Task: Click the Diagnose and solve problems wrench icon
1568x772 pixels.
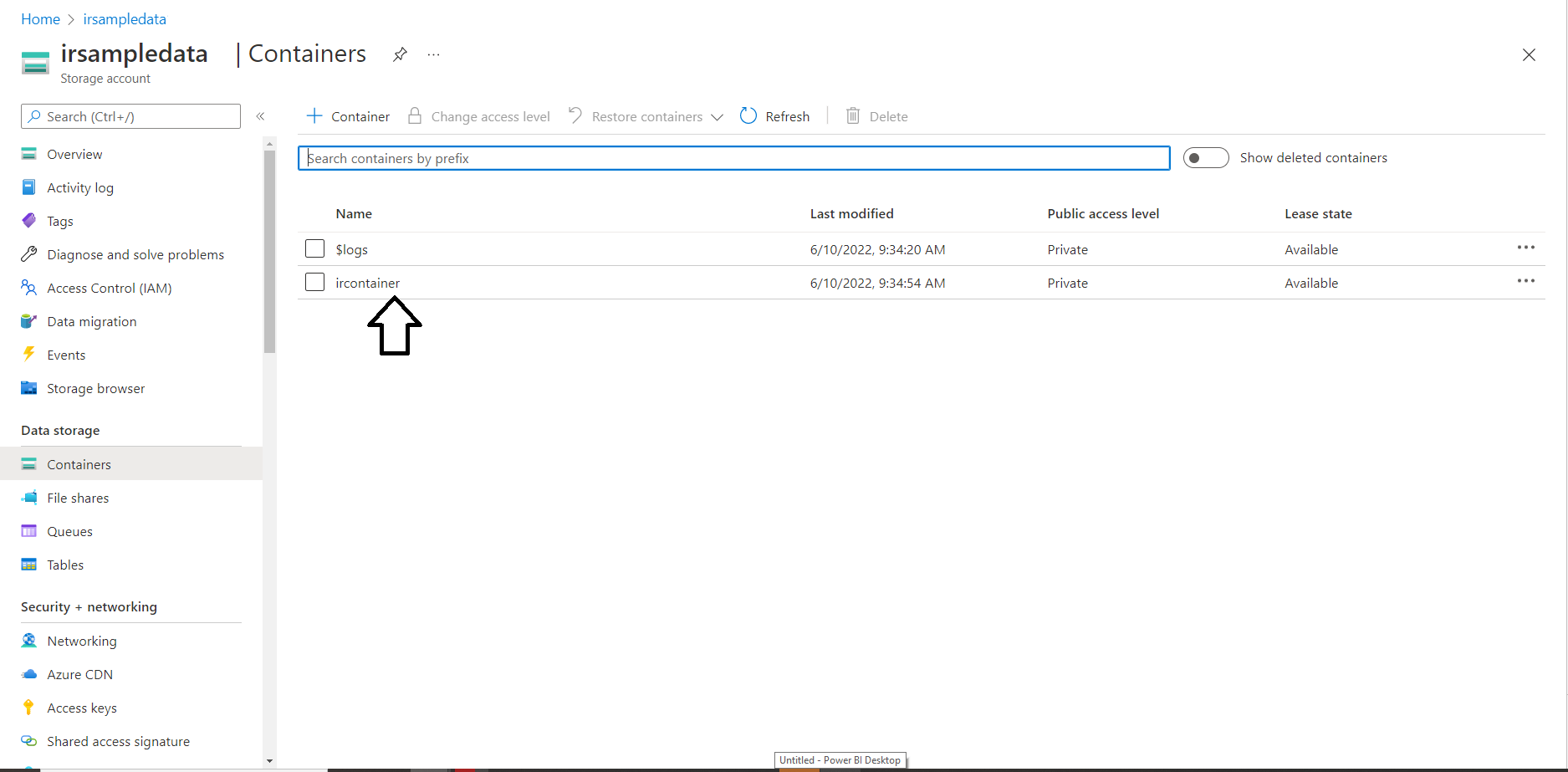Action: click(29, 254)
